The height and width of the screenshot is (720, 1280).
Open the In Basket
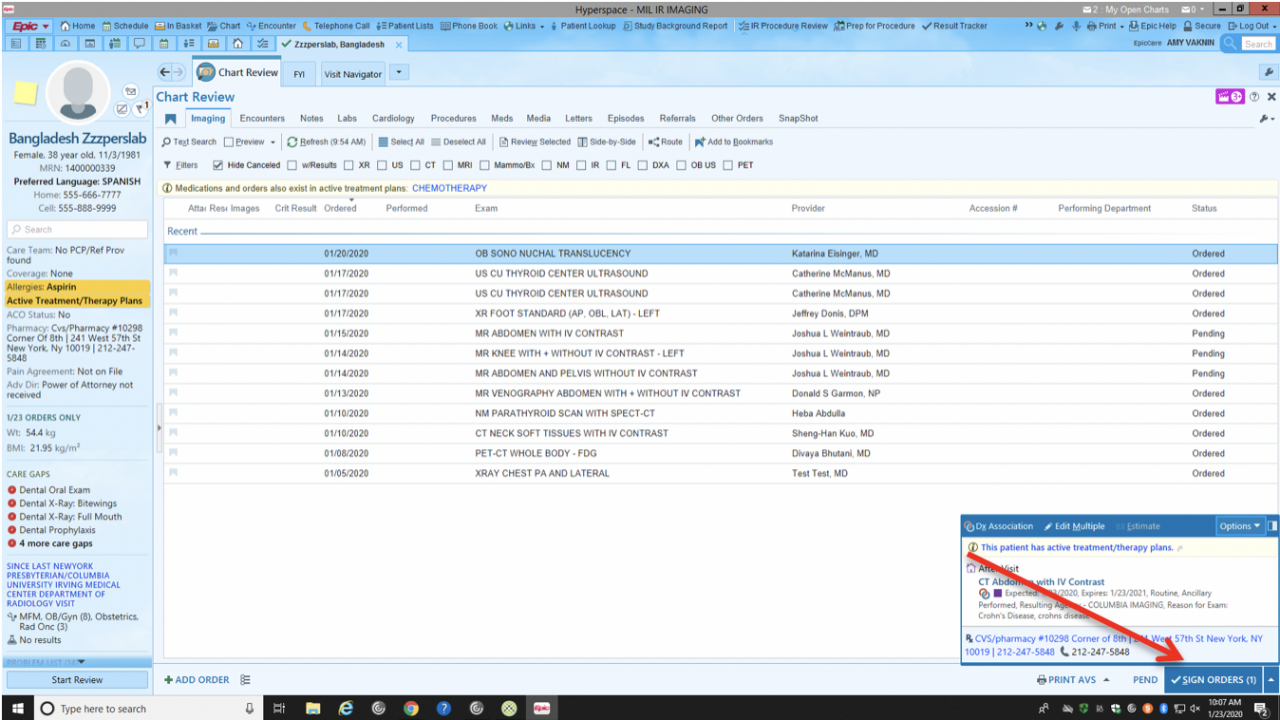pyautogui.click(x=178, y=26)
